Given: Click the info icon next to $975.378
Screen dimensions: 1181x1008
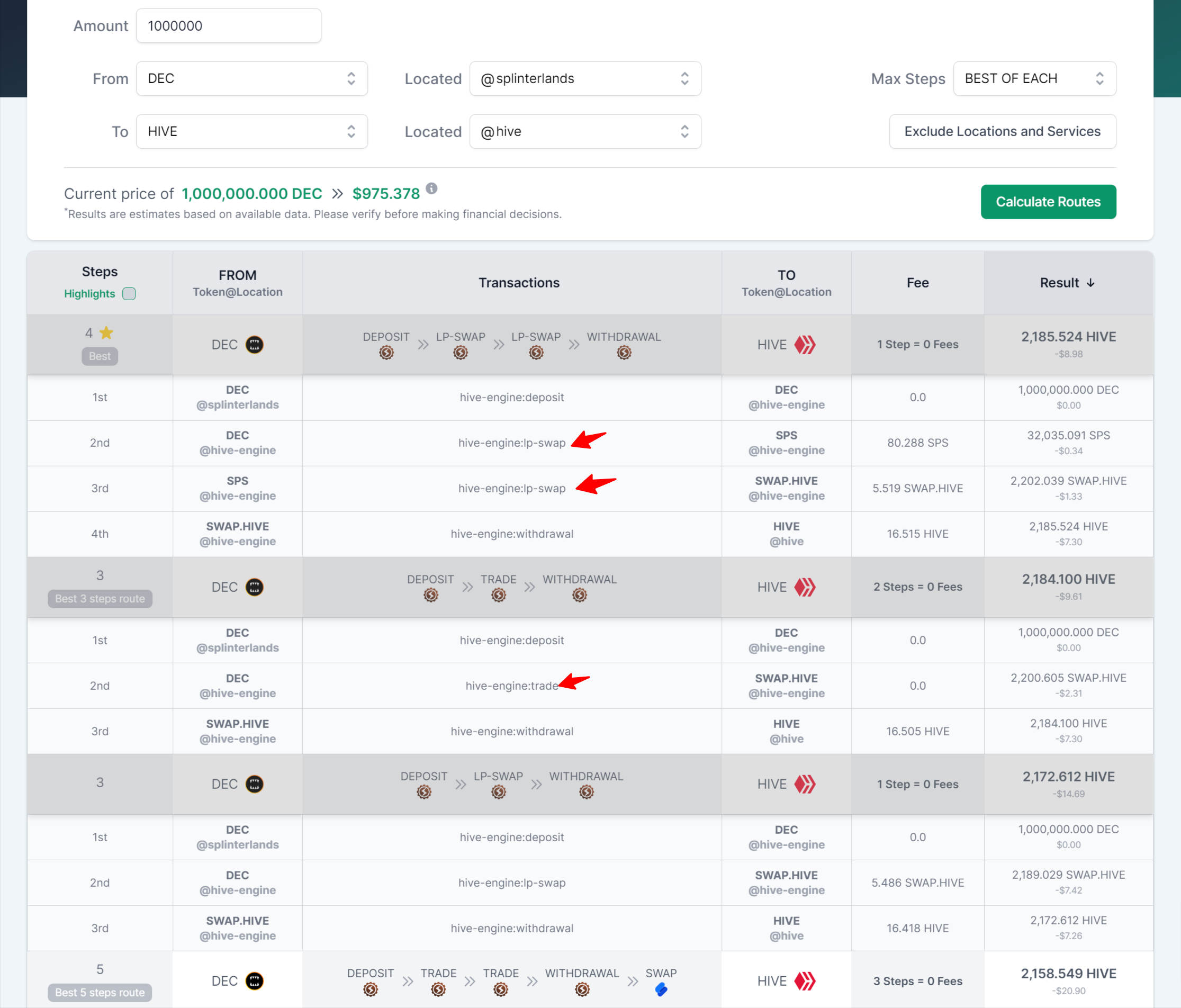Looking at the screenshot, I should (431, 188).
